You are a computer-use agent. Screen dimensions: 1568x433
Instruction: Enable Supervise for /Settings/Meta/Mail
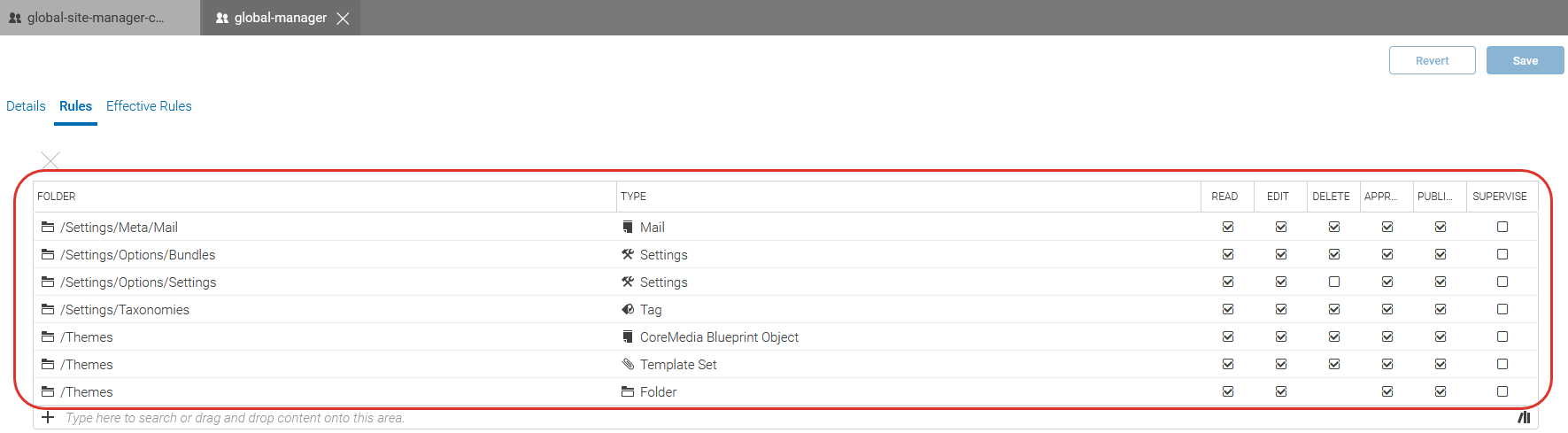coord(1502,227)
